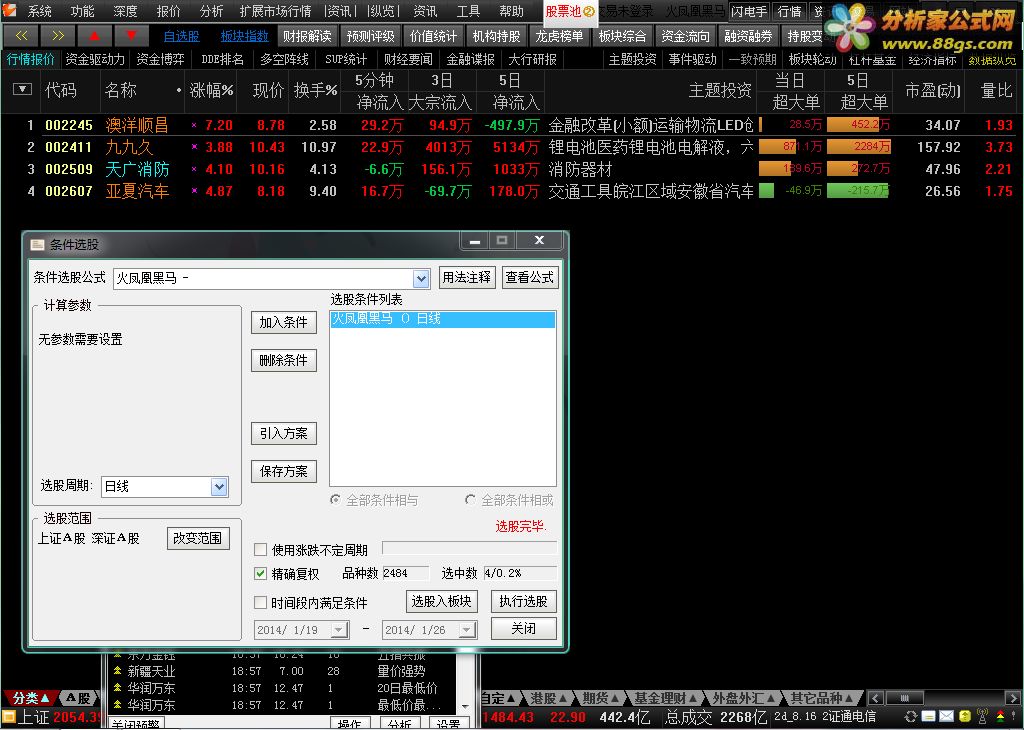Switch to 主题投资 tab
The width and height of the screenshot is (1024, 730).
coord(632,59)
